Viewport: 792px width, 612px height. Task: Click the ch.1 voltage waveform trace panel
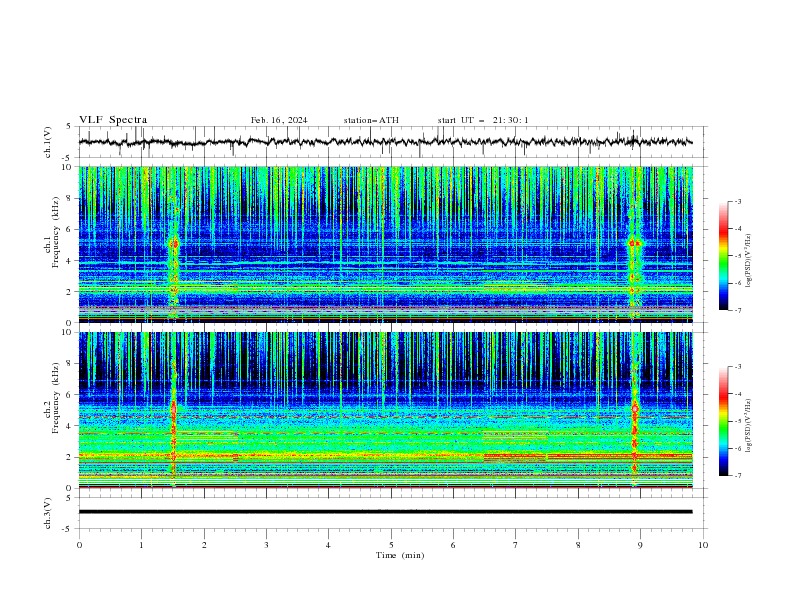click(392, 142)
